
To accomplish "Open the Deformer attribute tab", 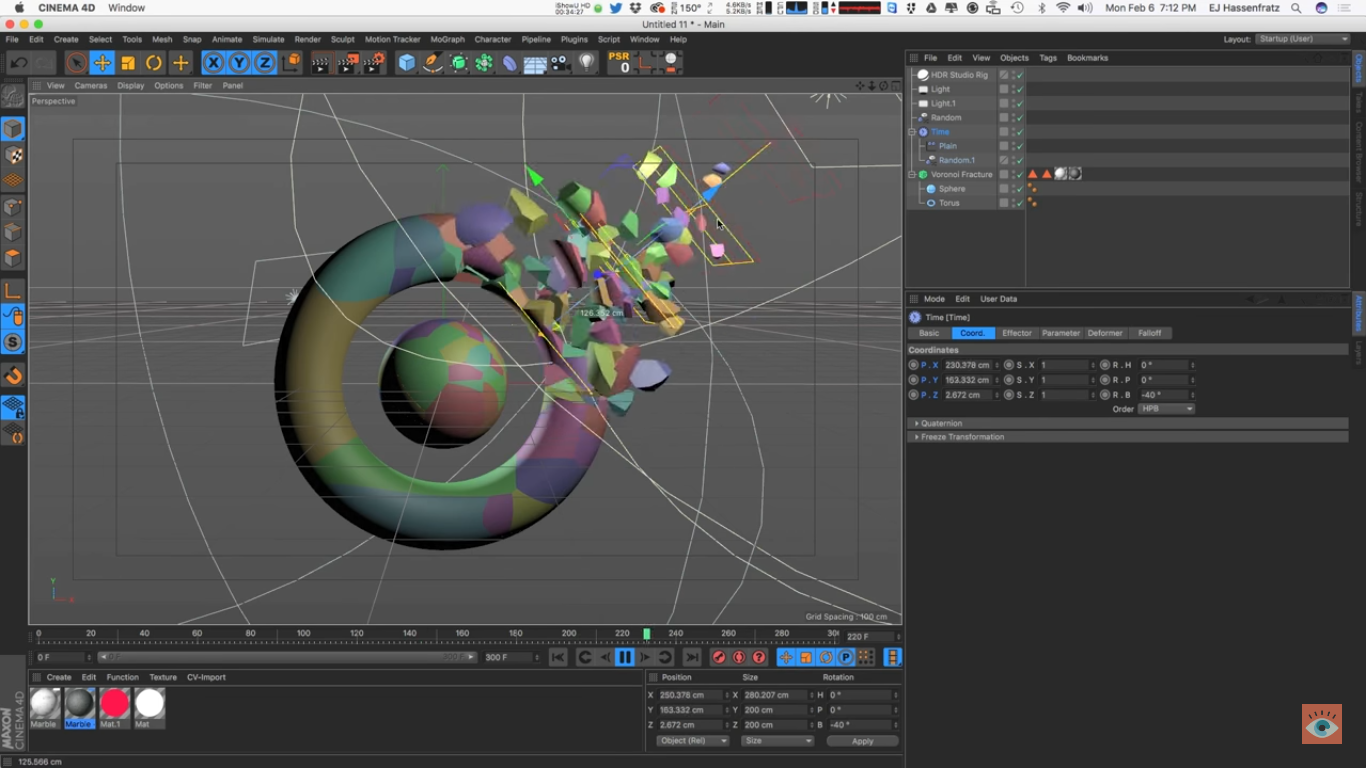I will coord(1105,333).
